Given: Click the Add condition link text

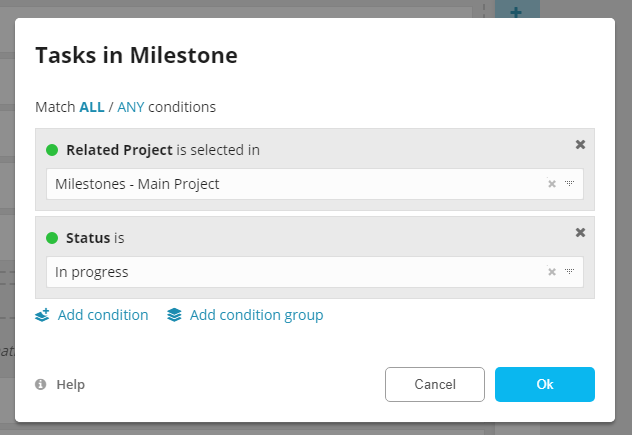Looking at the screenshot, I should point(103,315).
